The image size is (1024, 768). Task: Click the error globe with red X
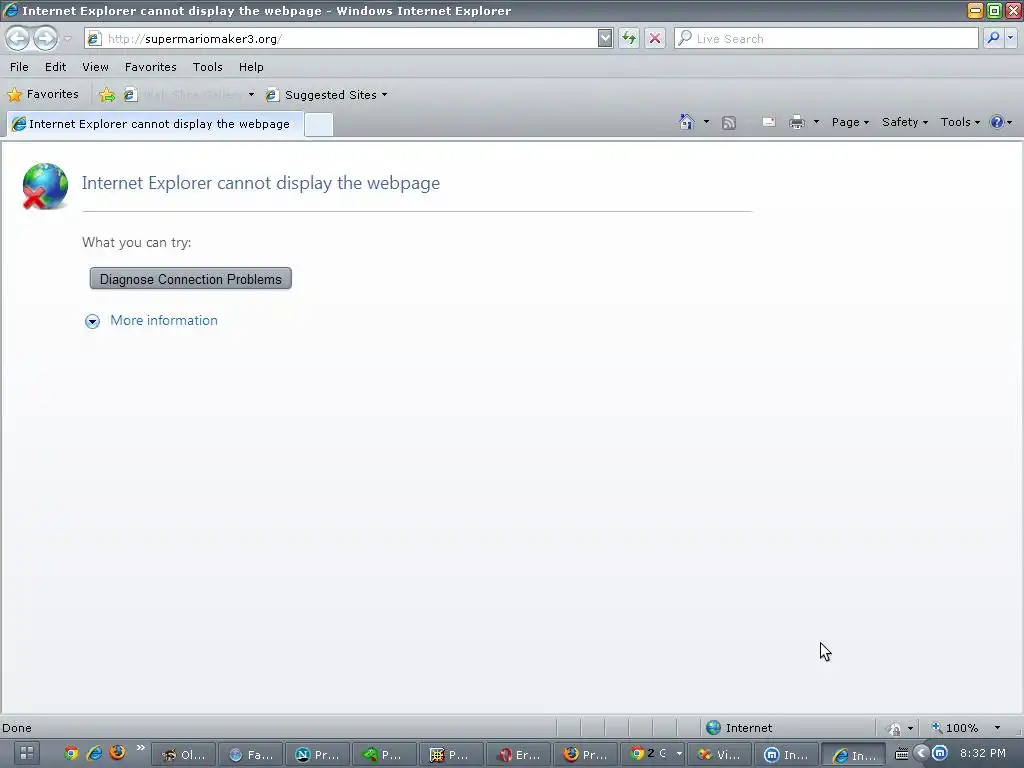click(x=44, y=186)
